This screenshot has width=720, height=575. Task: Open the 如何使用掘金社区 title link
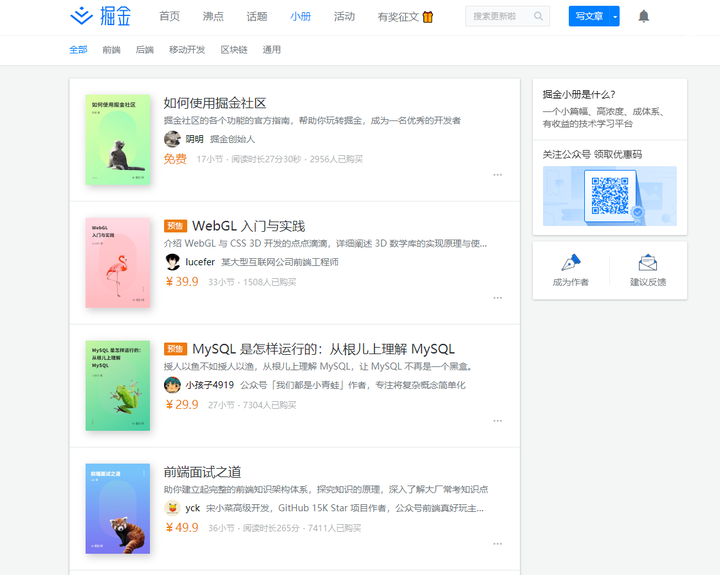(x=215, y=103)
